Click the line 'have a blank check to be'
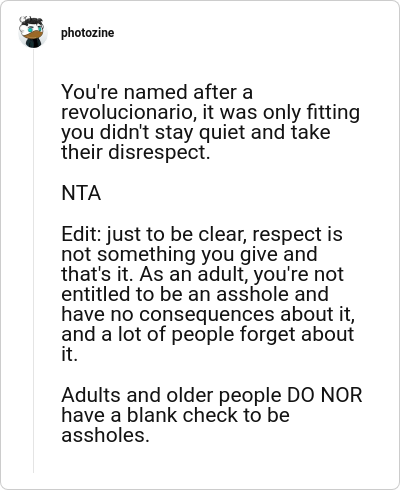Viewport: 400px width, 490px height. 175,415
